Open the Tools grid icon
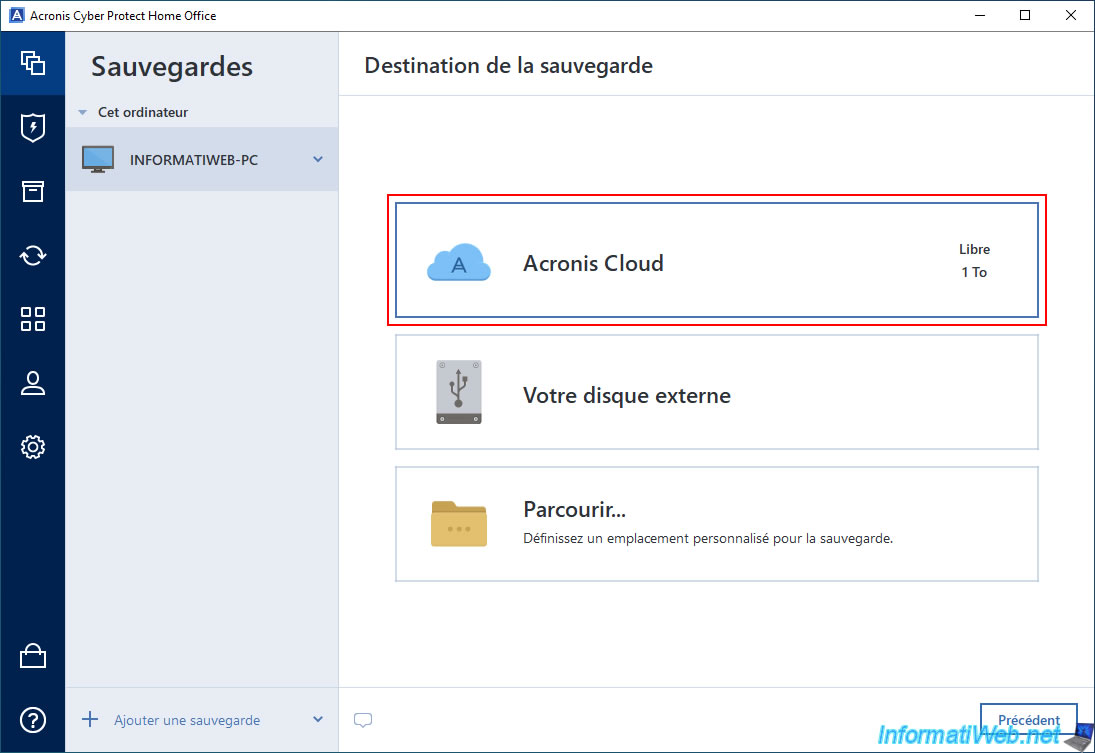This screenshot has width=1095, height=753. tap(33, 319)
